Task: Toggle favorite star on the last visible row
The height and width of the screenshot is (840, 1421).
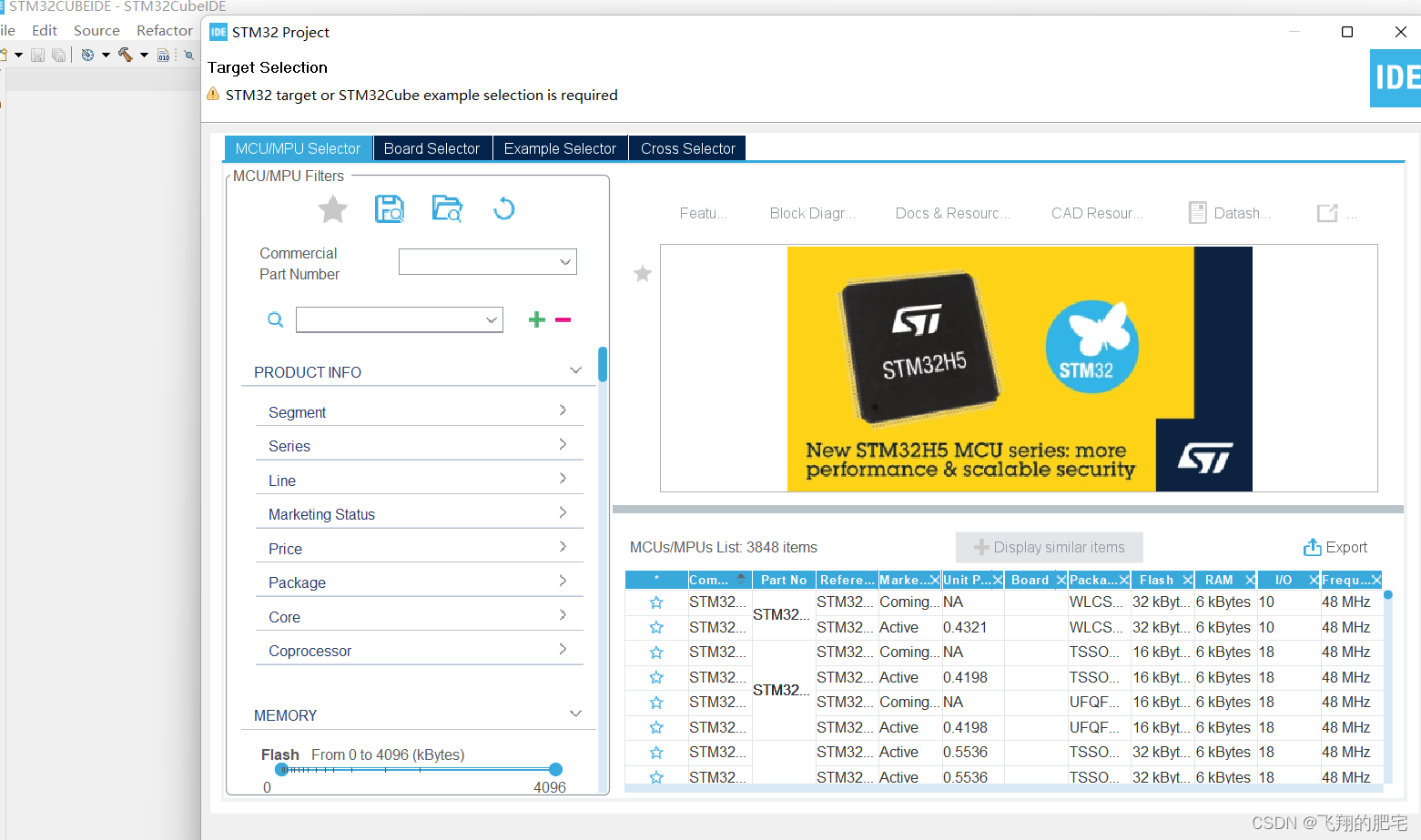Action: click(x=656, y=777)
